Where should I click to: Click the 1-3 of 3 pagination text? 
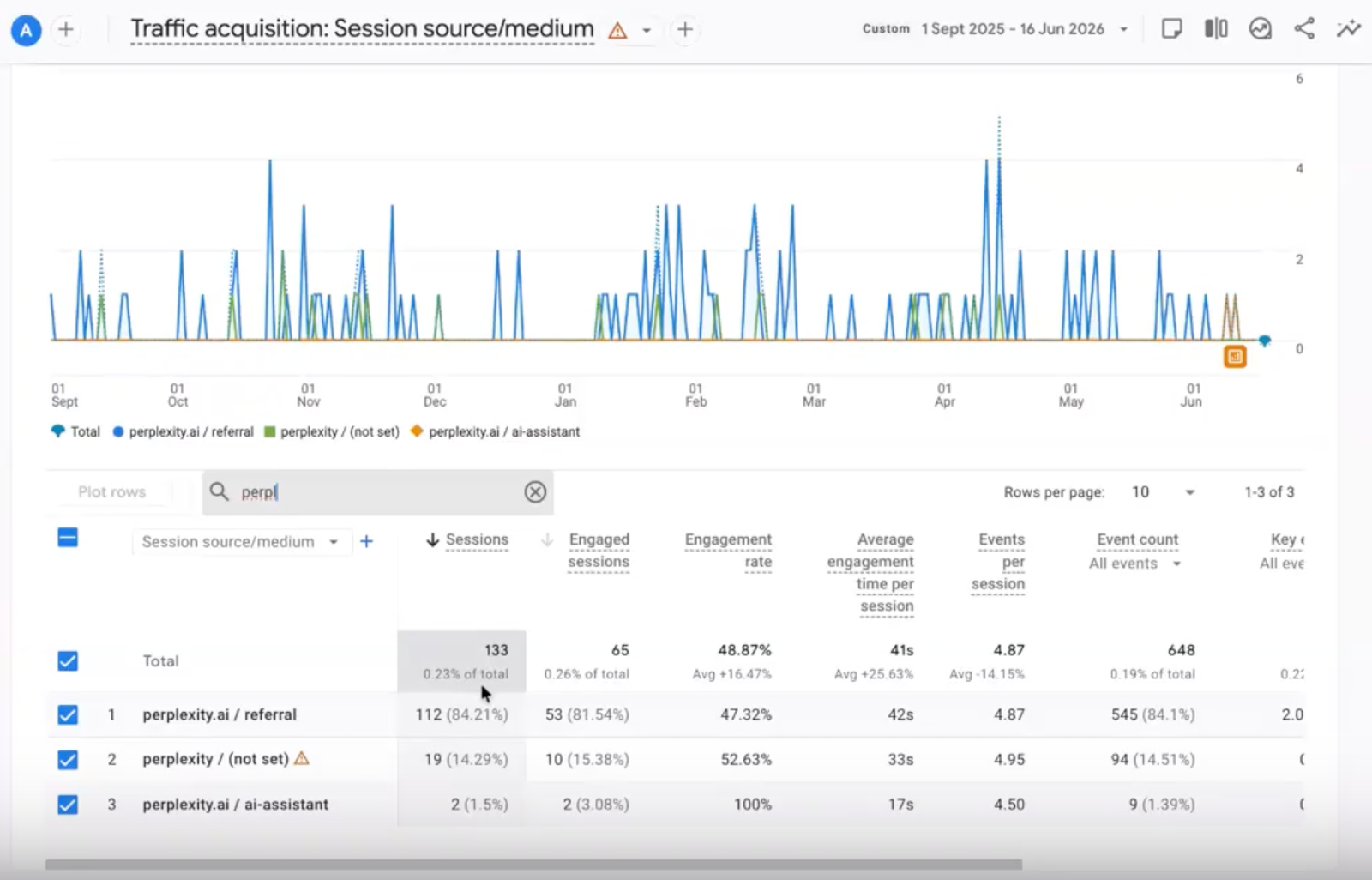pos(1269,492)
